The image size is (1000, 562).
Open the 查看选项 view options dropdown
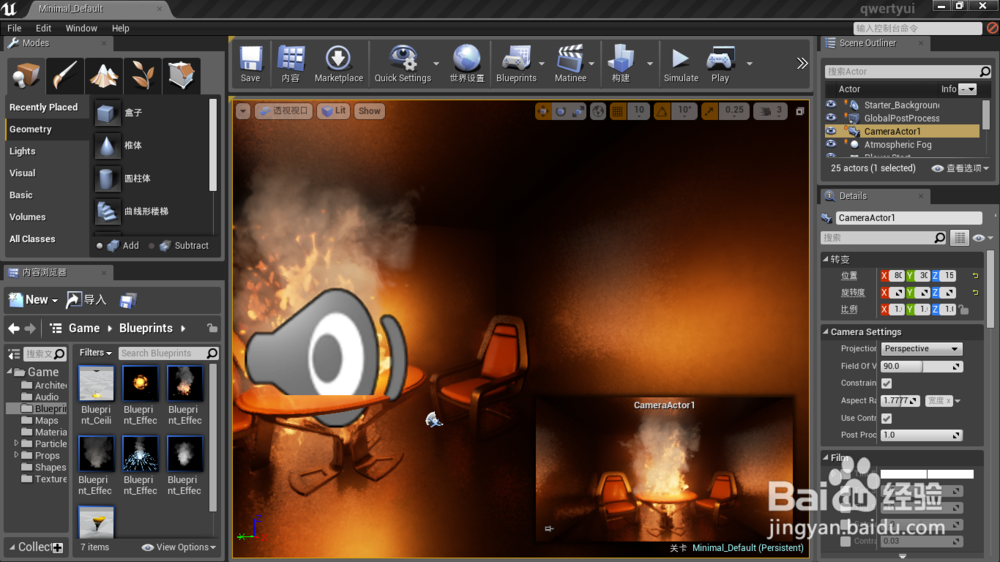(x=960, y=168)
